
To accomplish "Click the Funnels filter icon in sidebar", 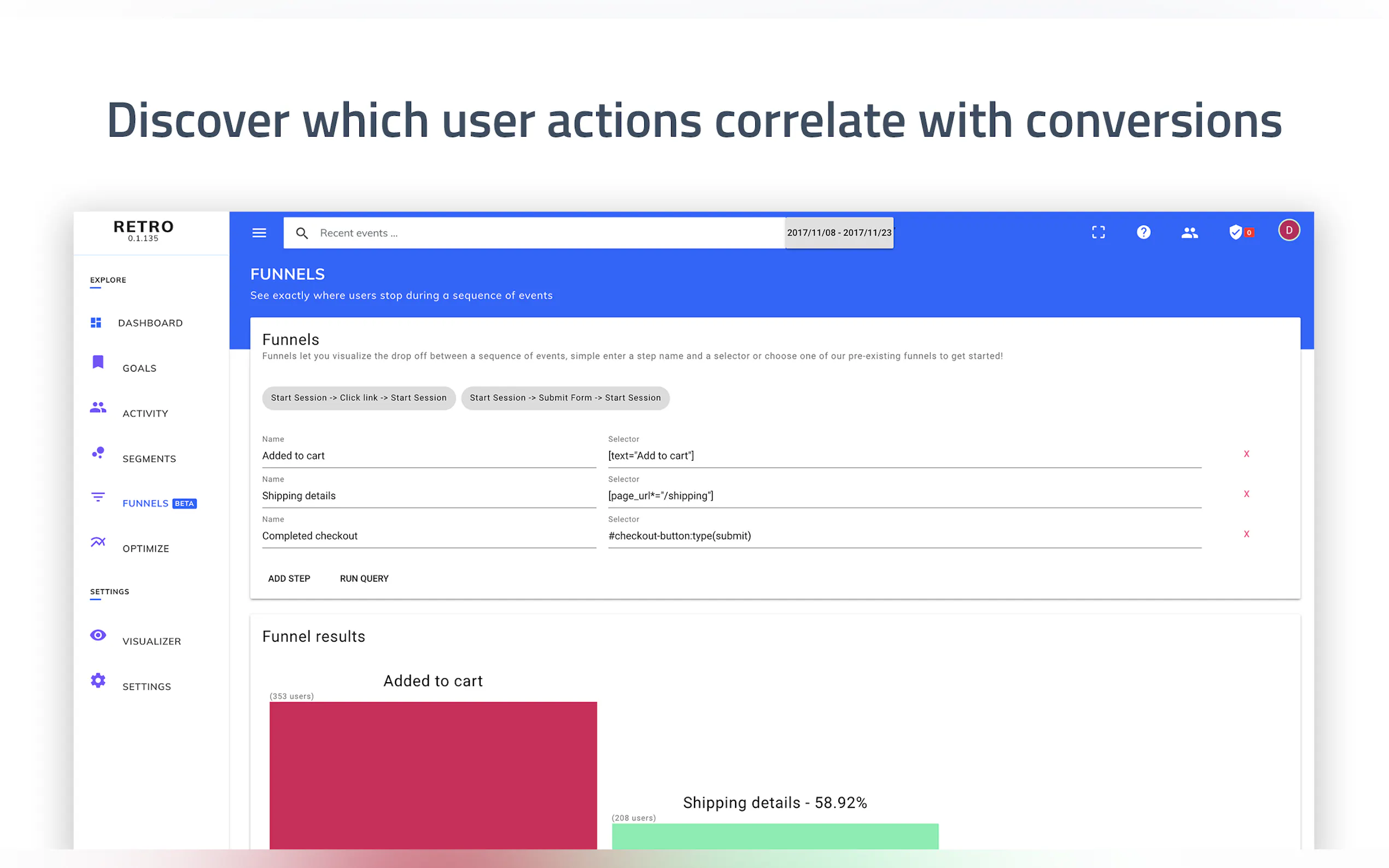I will coord(98,496).
